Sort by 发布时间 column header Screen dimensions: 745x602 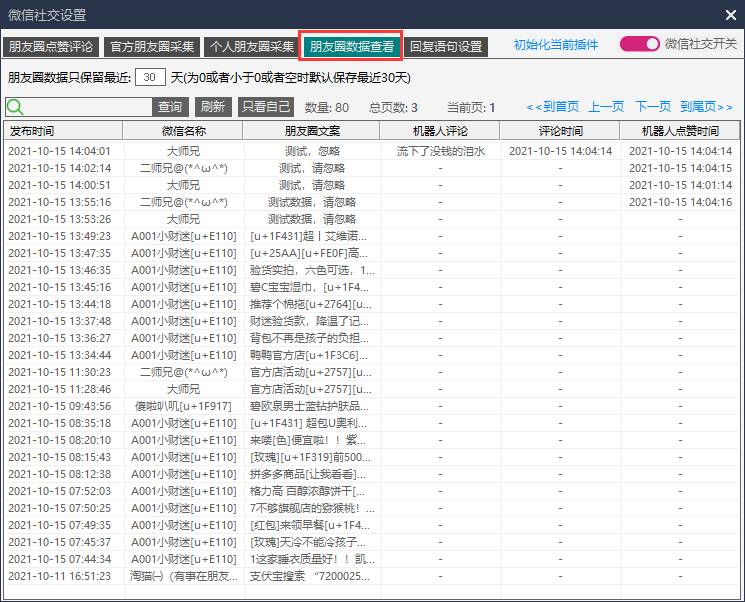(x=62, y=131)
